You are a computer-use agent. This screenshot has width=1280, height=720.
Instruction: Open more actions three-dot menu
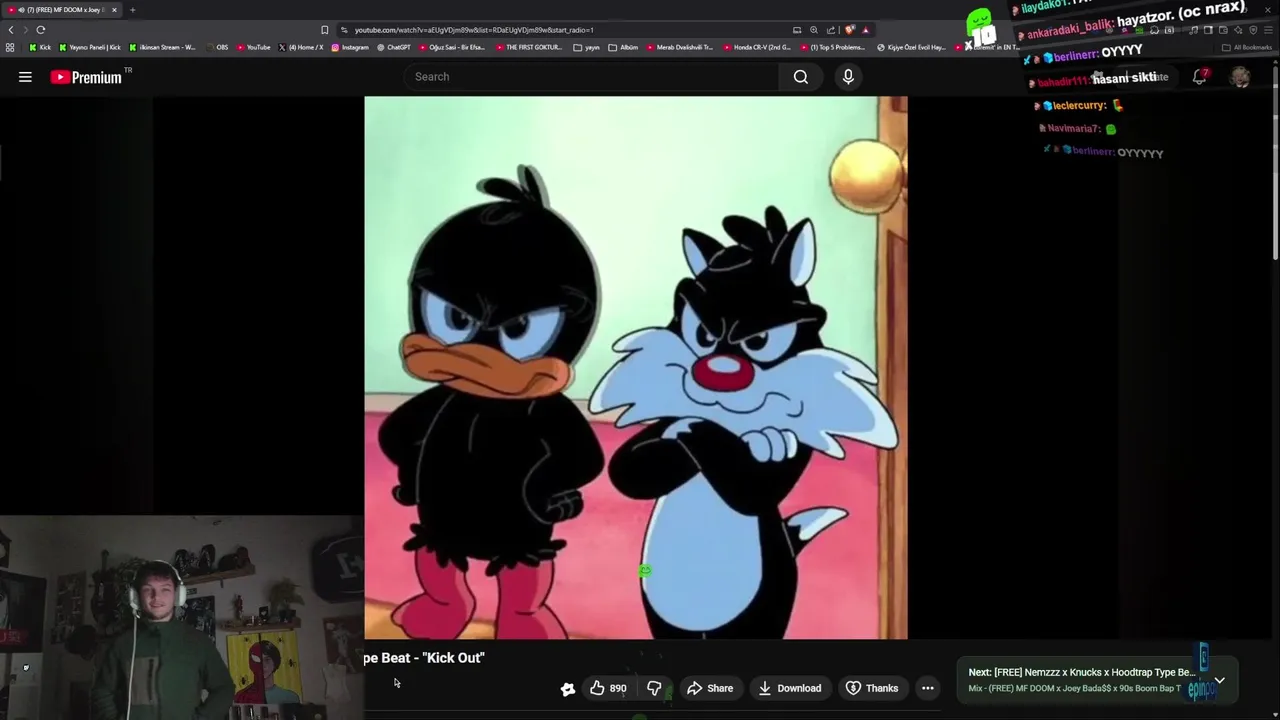pyautogui.click(x=928, y=688)
